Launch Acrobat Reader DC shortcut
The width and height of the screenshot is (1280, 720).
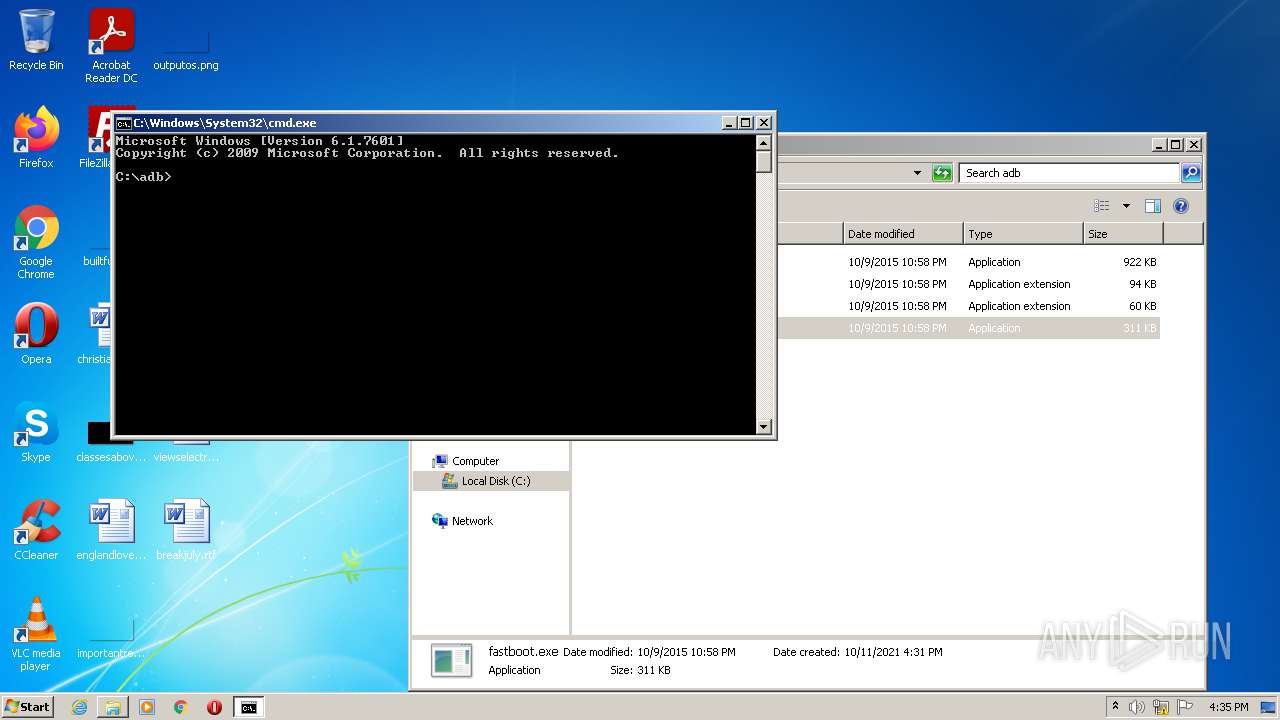coord(111,46)
